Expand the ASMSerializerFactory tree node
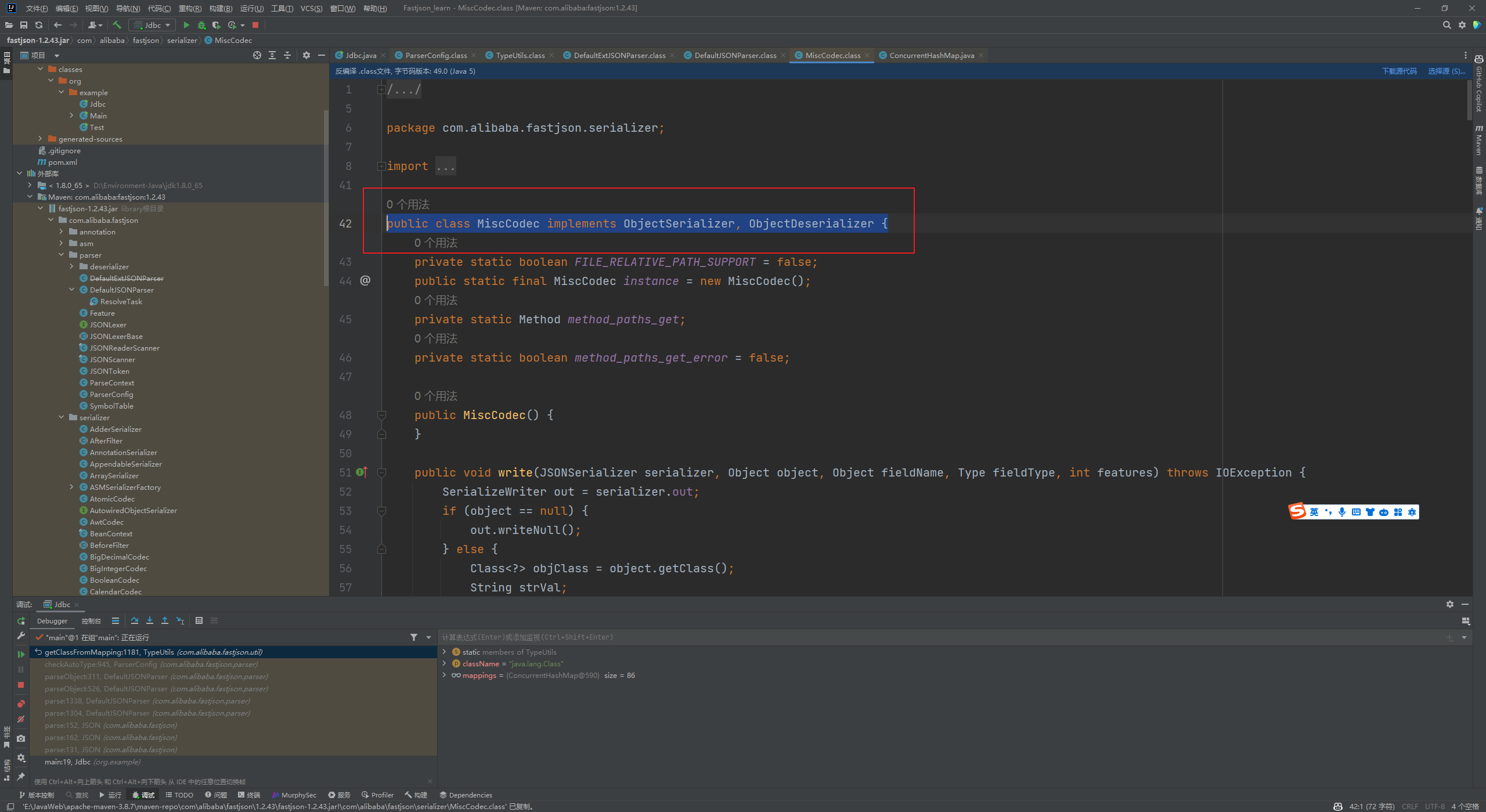 [71, 487]
